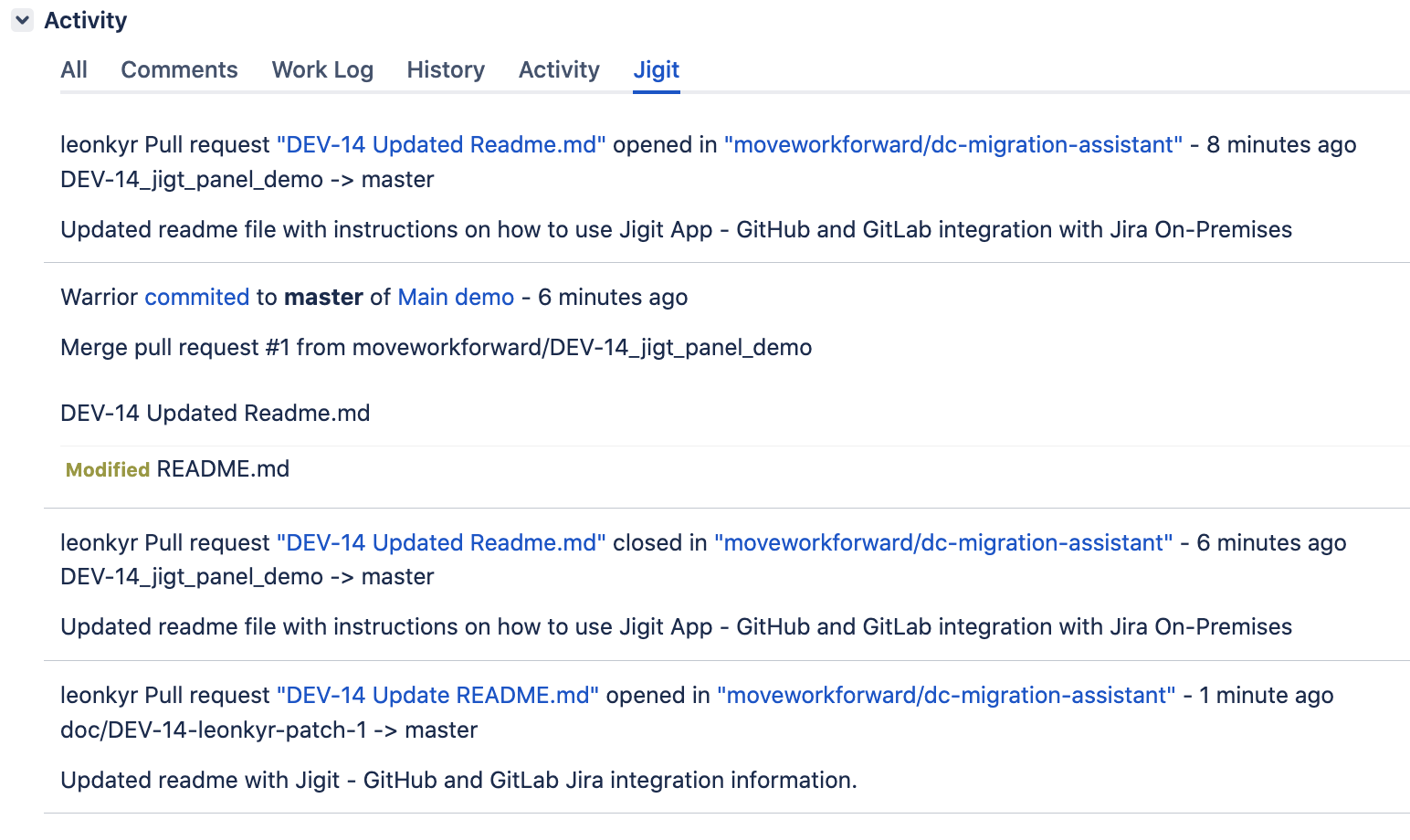This screenshot has height=840, width=1410.
Task: Open the Main demo repository link
Action: [x=455, y=297]
